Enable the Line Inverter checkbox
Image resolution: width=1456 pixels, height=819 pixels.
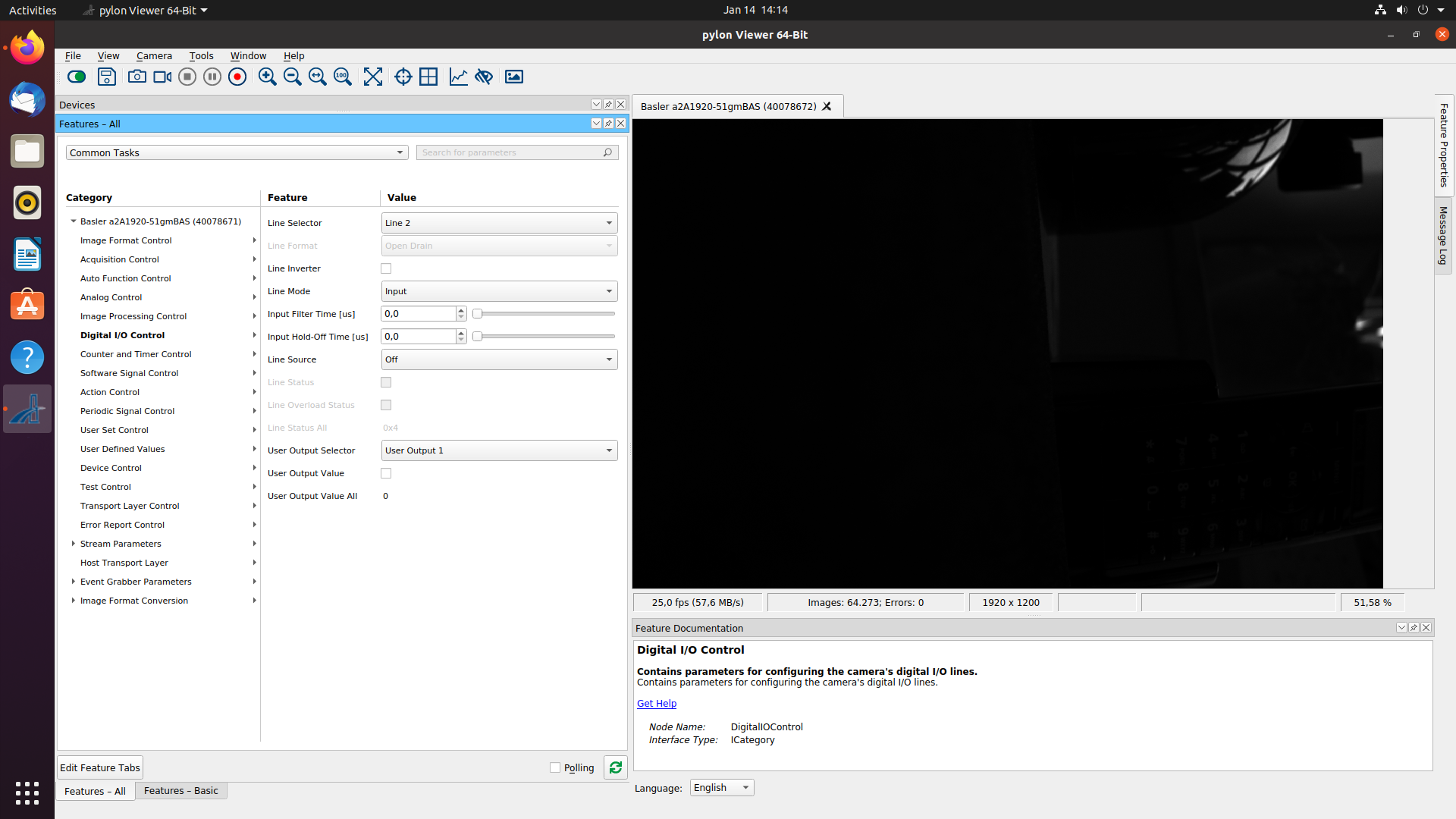(386, 268)
